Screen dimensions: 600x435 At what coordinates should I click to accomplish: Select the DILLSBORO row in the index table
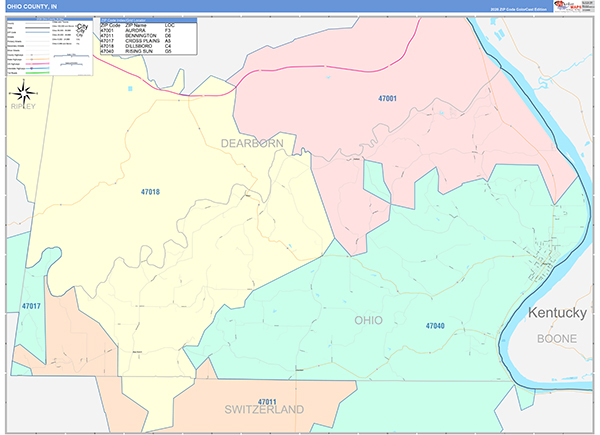click(x=148, y=46)
